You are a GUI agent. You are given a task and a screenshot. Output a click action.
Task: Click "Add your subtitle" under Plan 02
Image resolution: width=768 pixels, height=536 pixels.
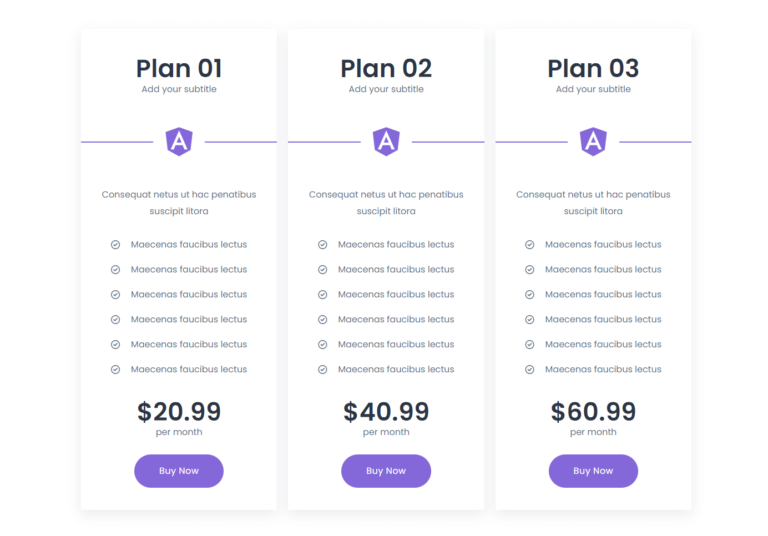pos(386,89)
